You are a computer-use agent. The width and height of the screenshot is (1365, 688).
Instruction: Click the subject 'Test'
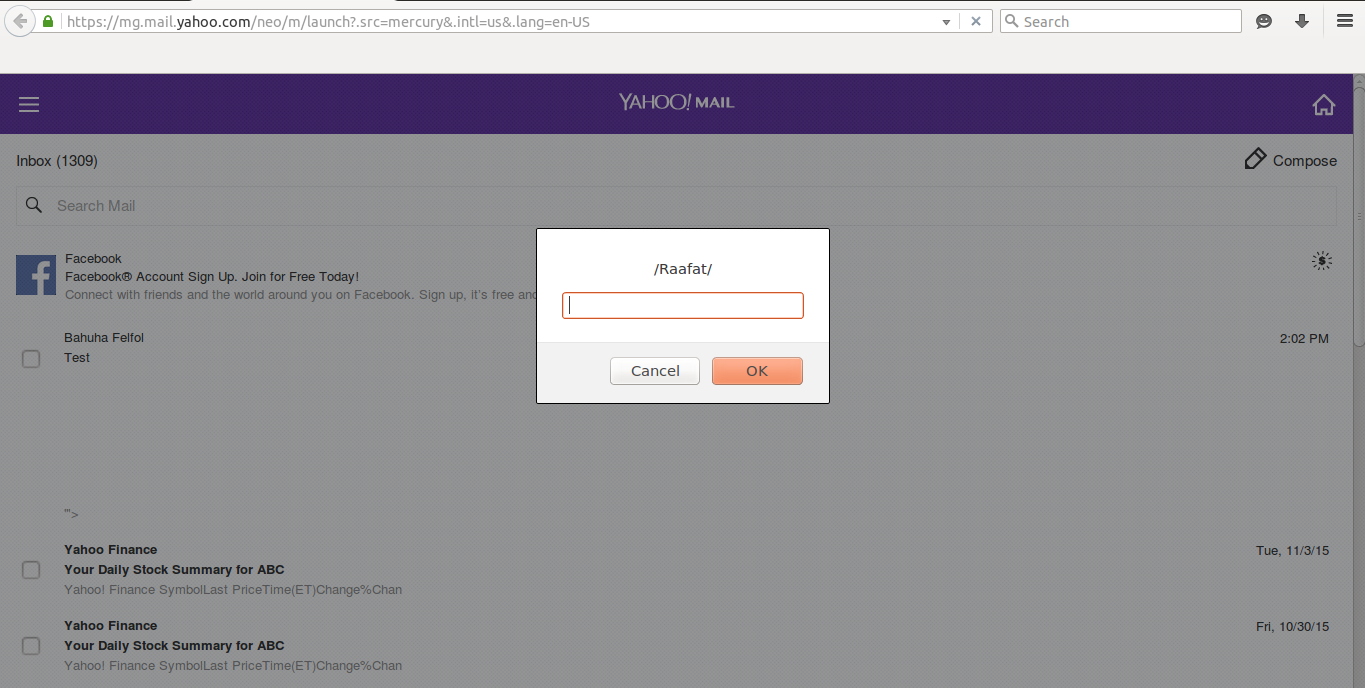77,358
